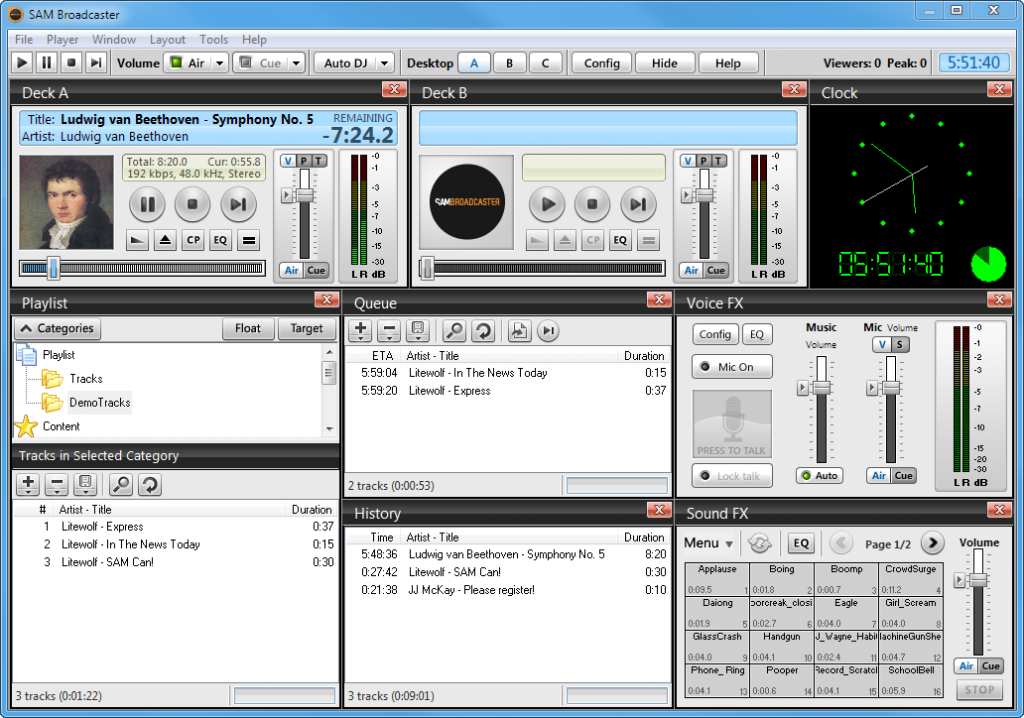
Task: Click the eject icon on Deck A
Action: 166,239
